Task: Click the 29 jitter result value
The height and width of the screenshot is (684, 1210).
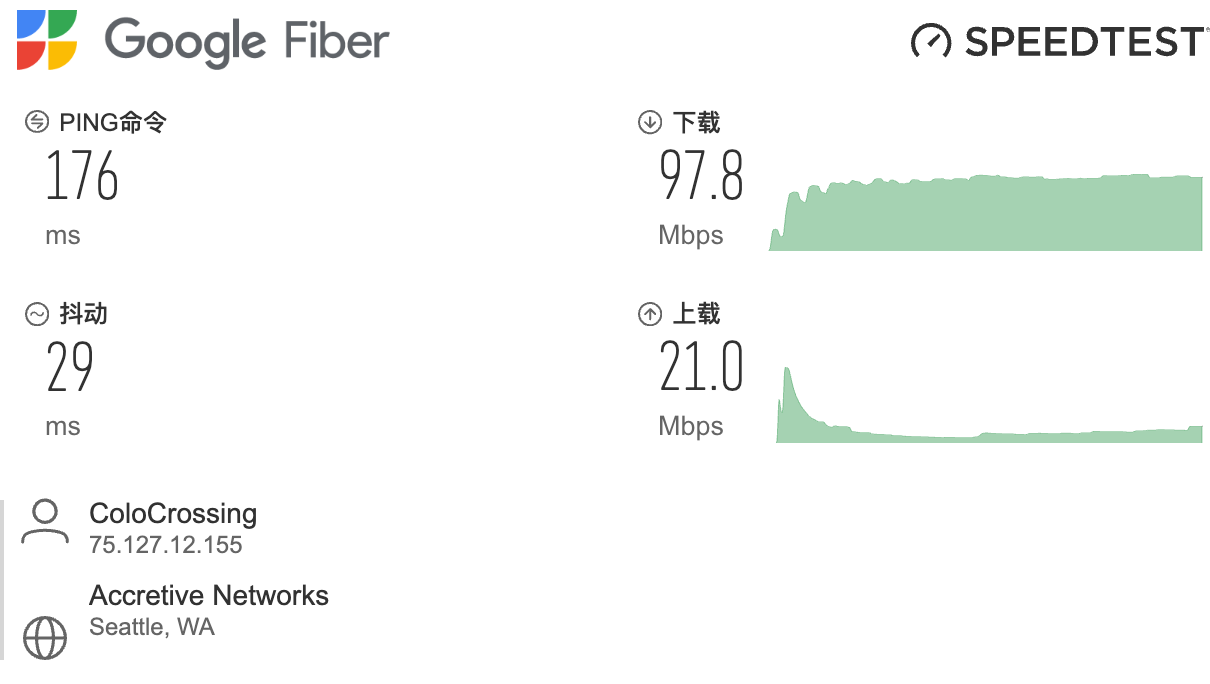Action: [70, 368]
